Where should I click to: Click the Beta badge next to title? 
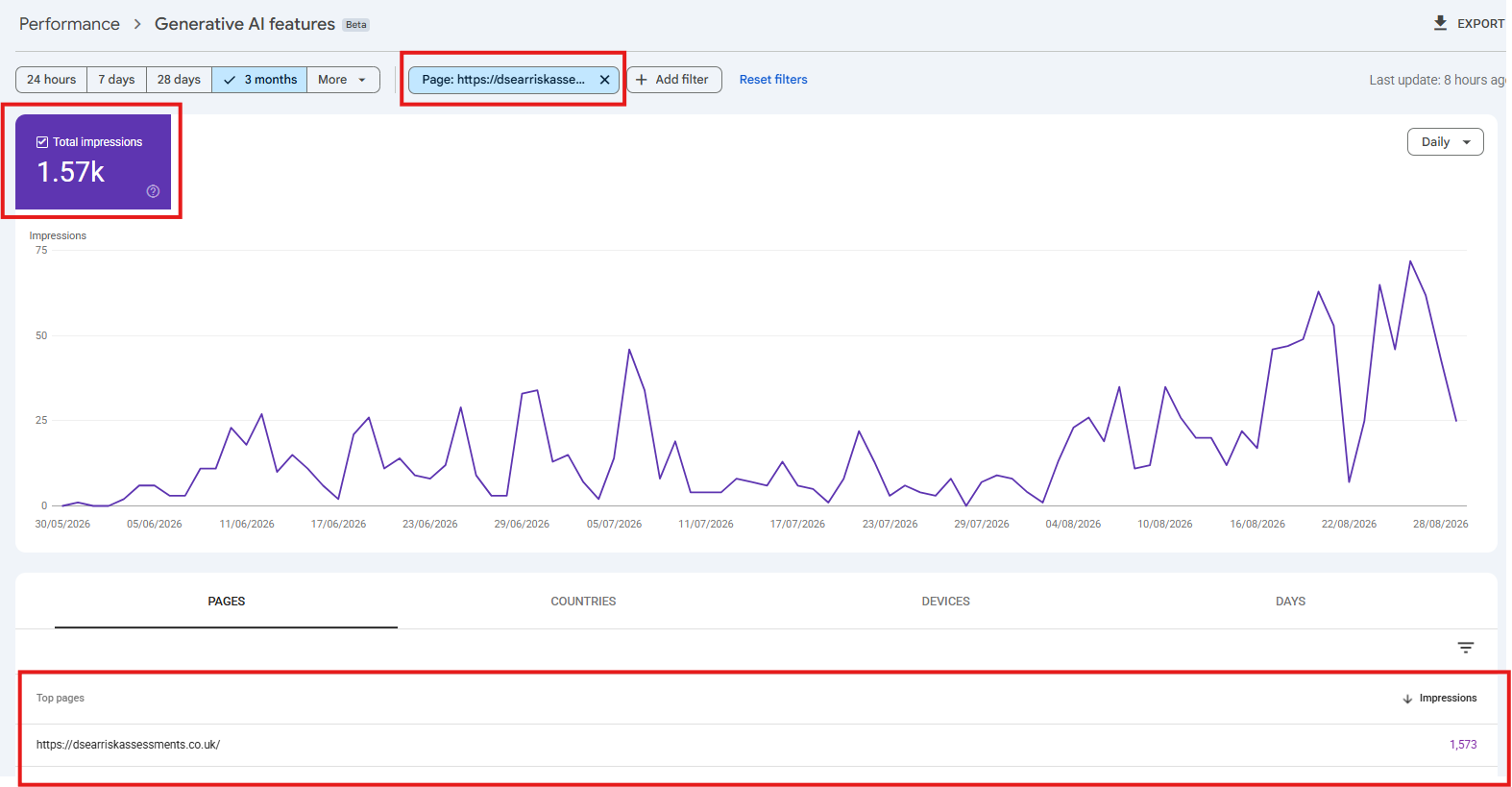pos(356,25)
